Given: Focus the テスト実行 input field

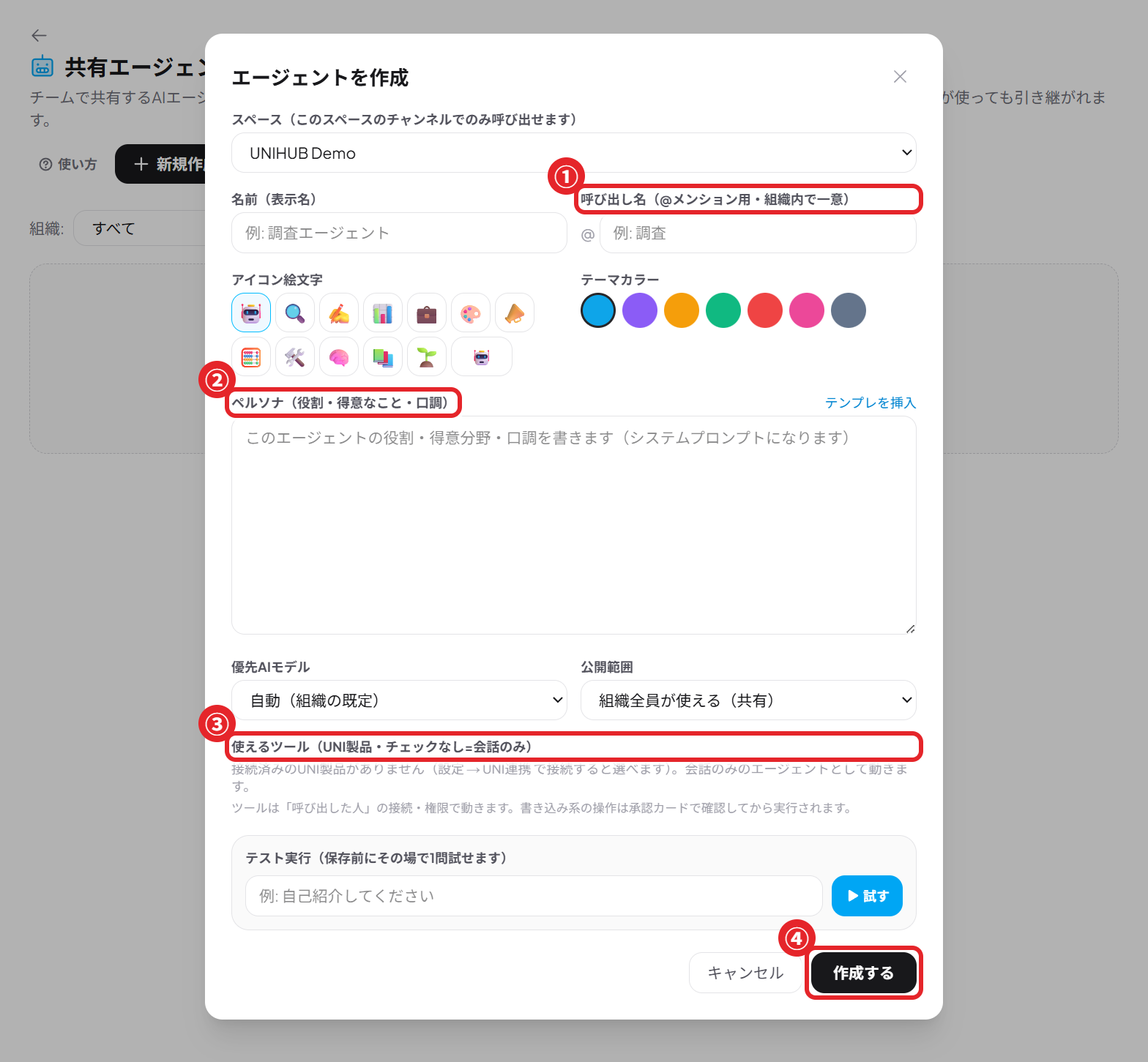Looking at the screenshot, I should tap(534, 896).
